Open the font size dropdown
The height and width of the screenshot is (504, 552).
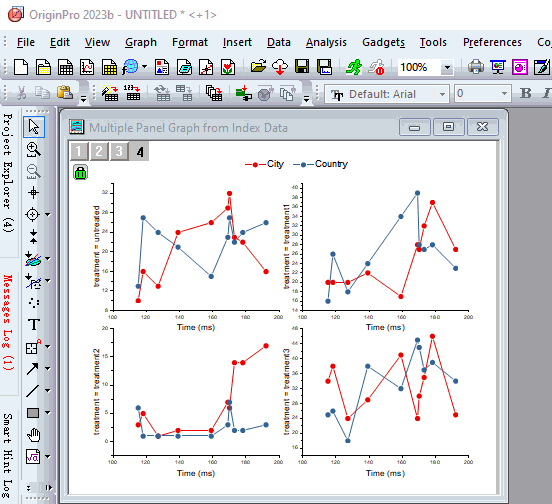pos(504,94)
